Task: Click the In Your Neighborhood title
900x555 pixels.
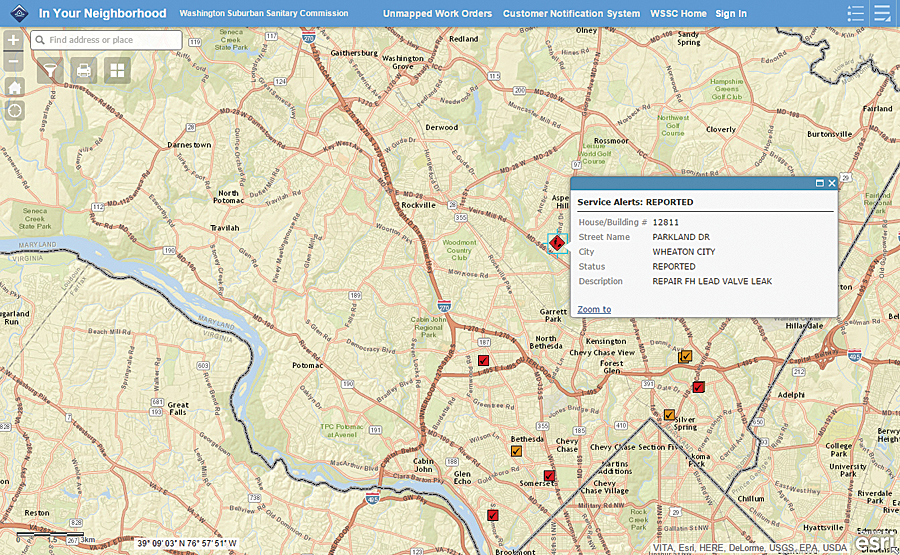Action: tap(102, 13)
